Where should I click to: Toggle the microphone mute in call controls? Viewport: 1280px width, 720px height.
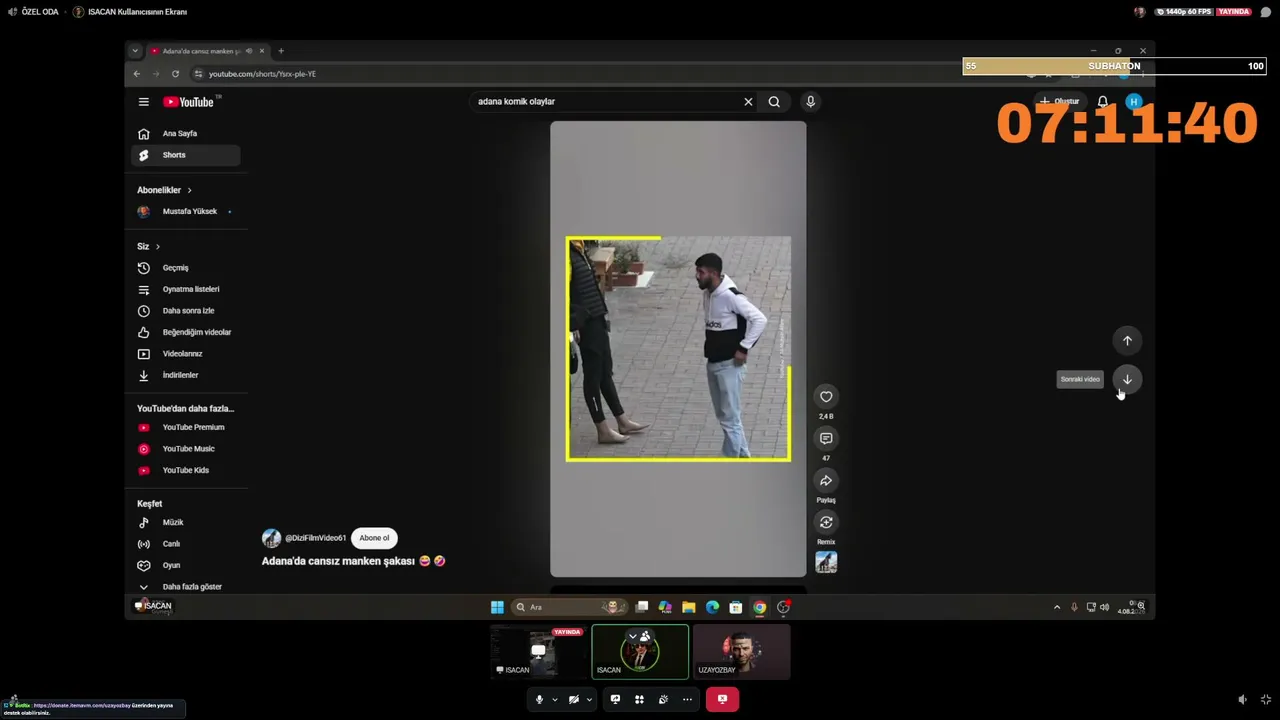click(x=539, y=700)
